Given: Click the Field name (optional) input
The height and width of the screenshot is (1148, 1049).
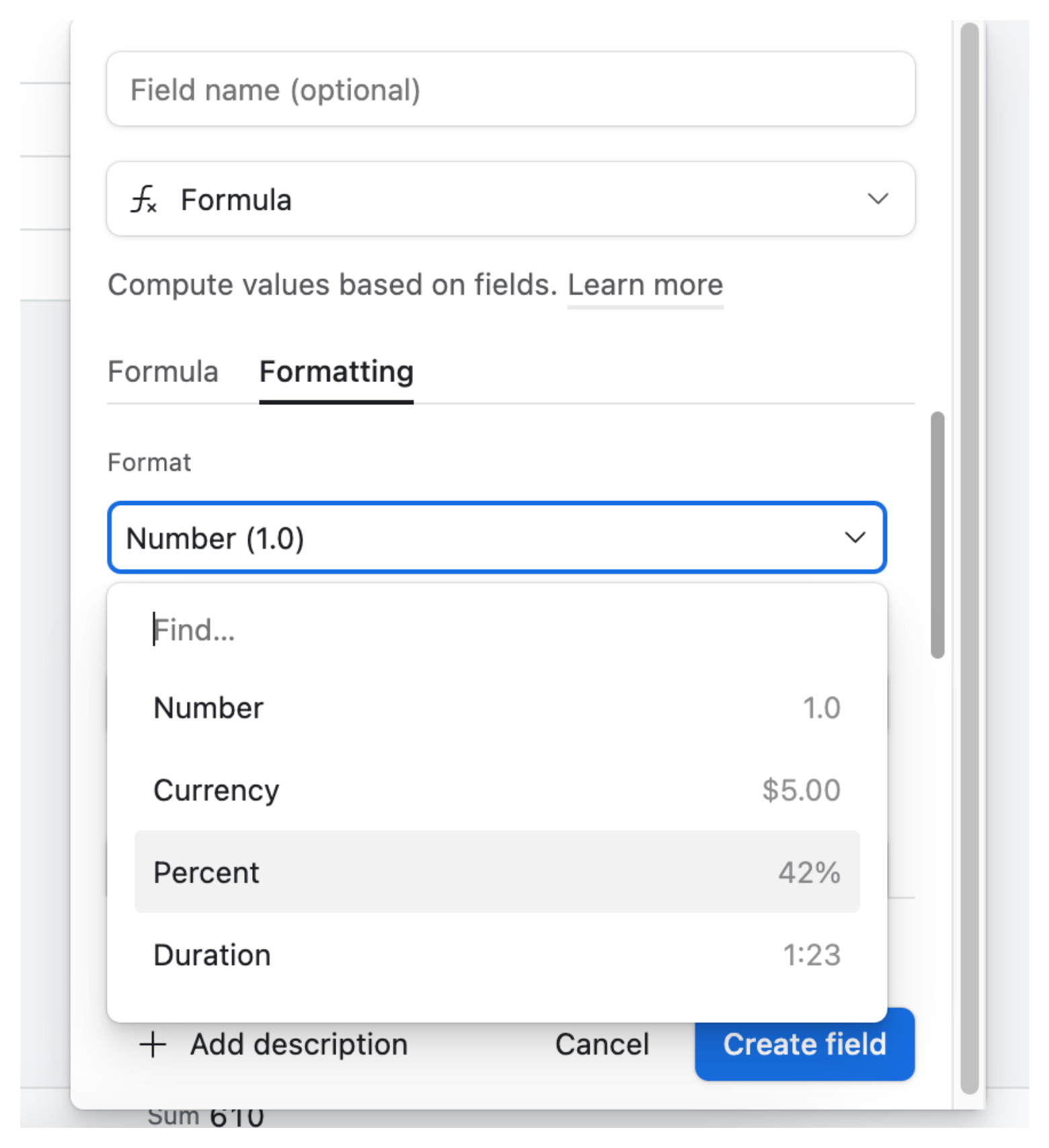Looking at the screenshot, I should click(x=510, y=89).
